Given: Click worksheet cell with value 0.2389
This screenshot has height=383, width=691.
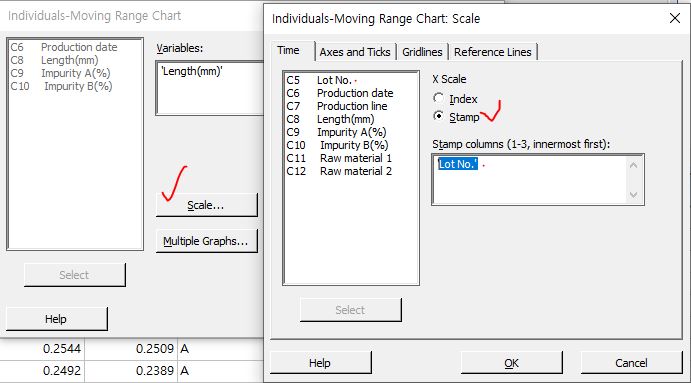Looking at the screenshot, I should 131,371.
